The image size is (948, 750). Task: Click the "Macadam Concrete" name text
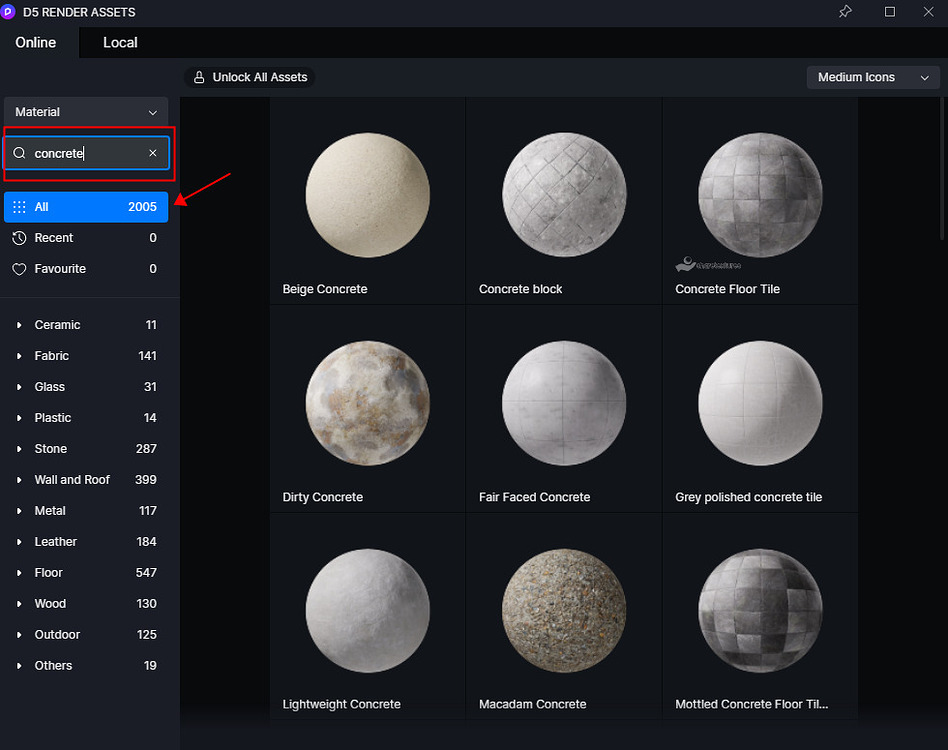click(533, 704)
